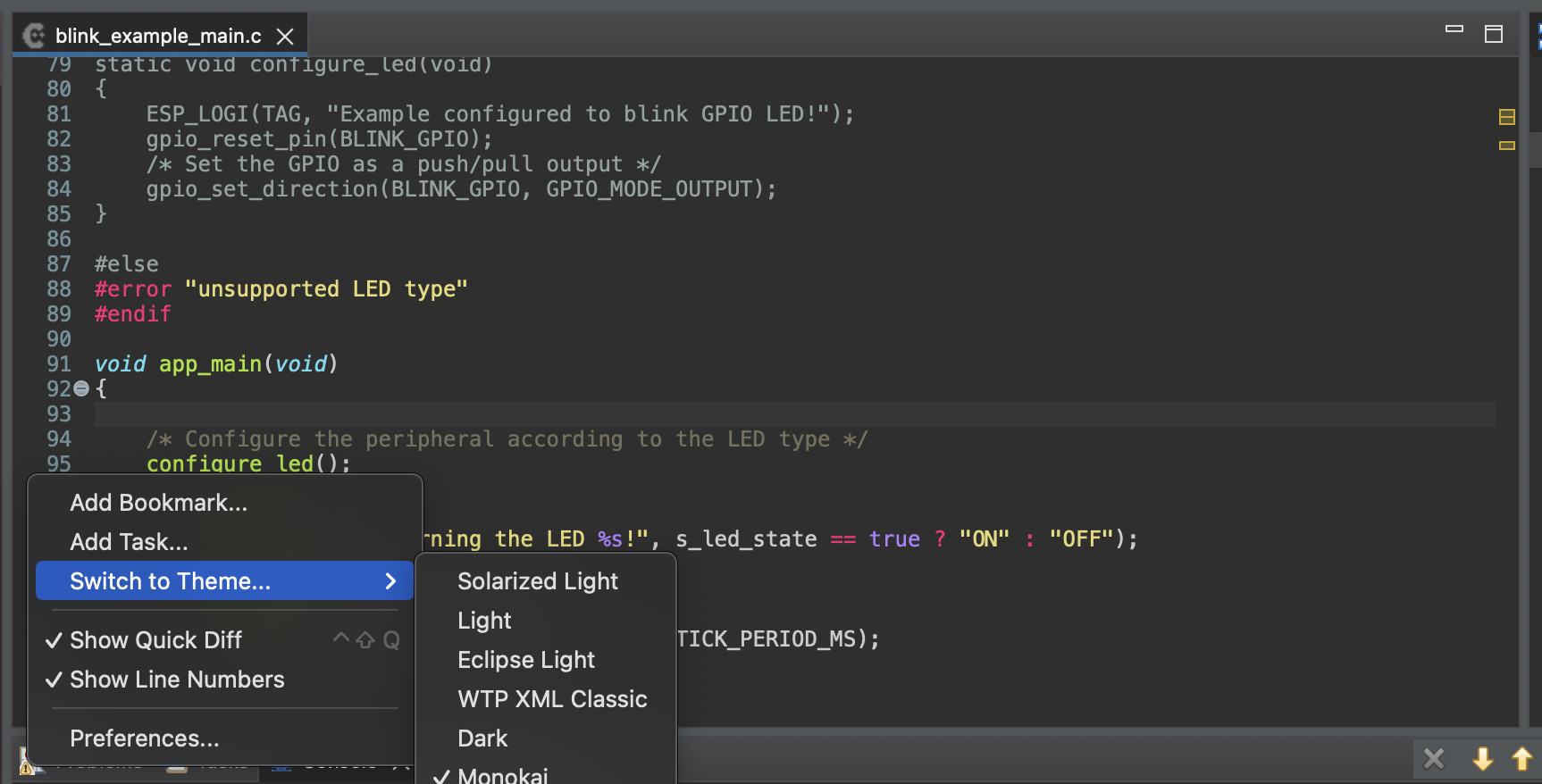Collapse the app_main function at line 92
Viewport: 1542px width, 784px height.
(x=81, y=388)
